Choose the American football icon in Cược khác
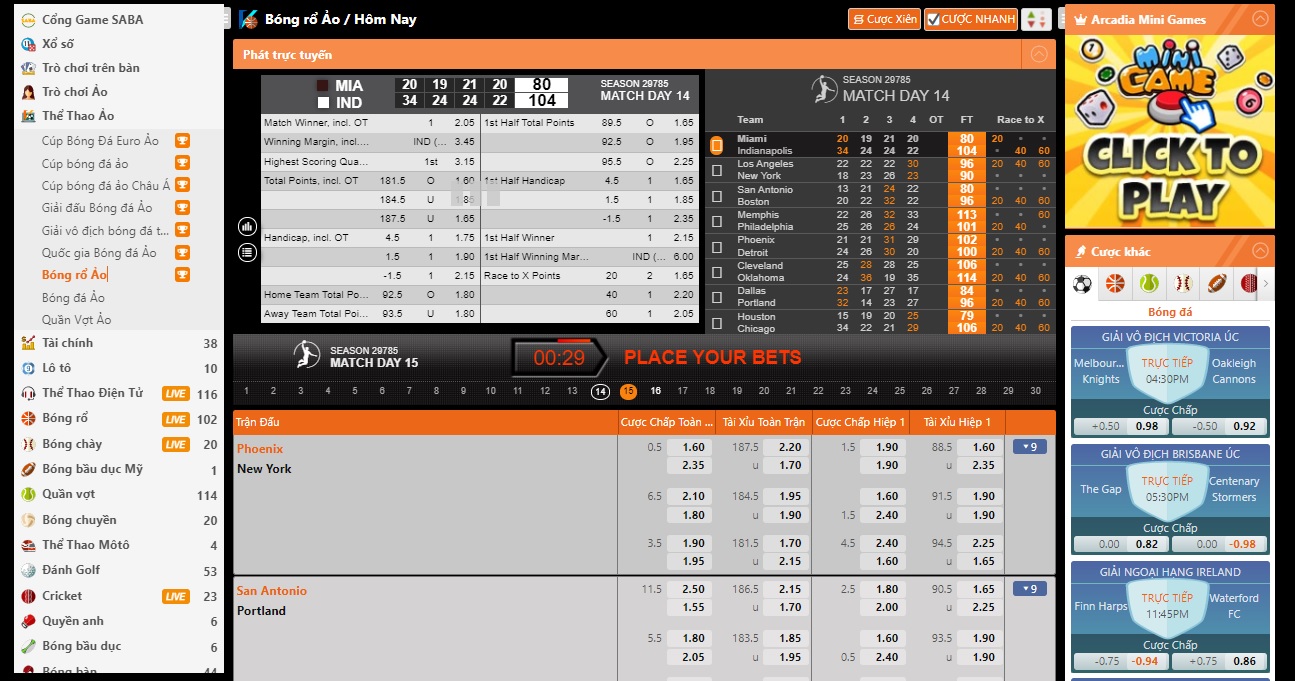The image size is (1295, 681). point(1216,284)
